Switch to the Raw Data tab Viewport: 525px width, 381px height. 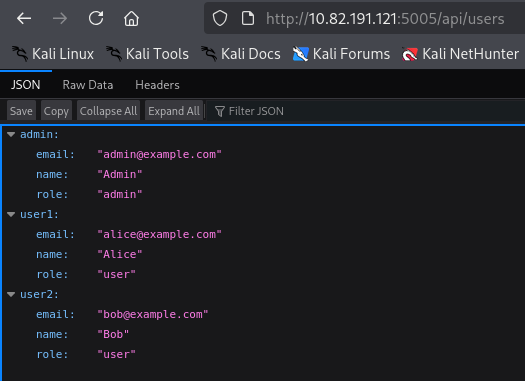pos(88,85)
